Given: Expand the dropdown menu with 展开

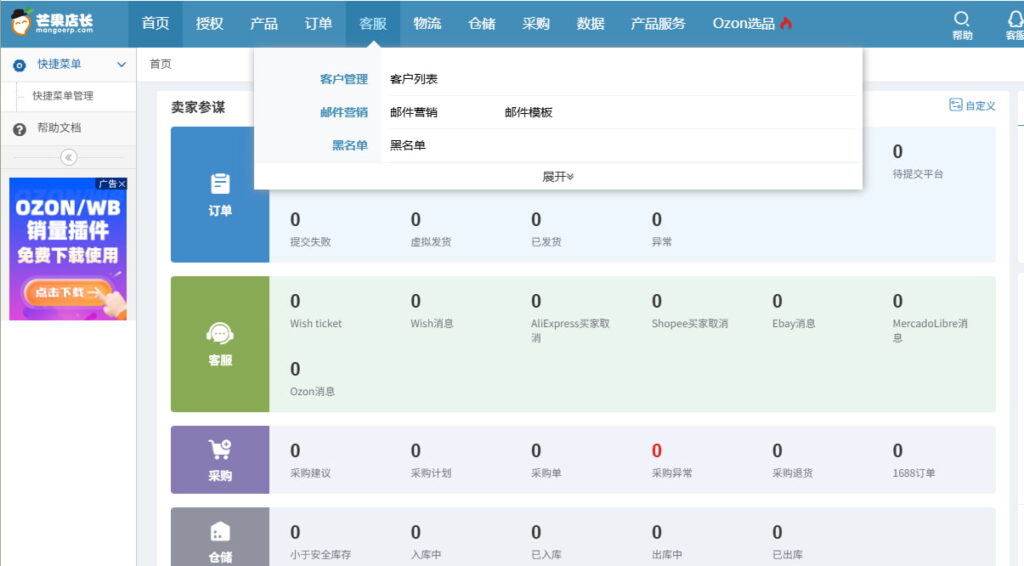Looking at the screenshot, I should pyautogui.click(x=558, y=177).
